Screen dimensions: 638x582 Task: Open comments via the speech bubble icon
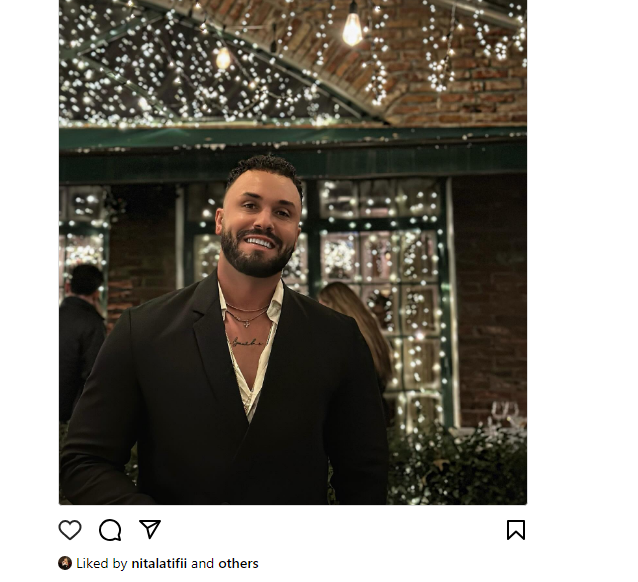[x=110, y=530]
